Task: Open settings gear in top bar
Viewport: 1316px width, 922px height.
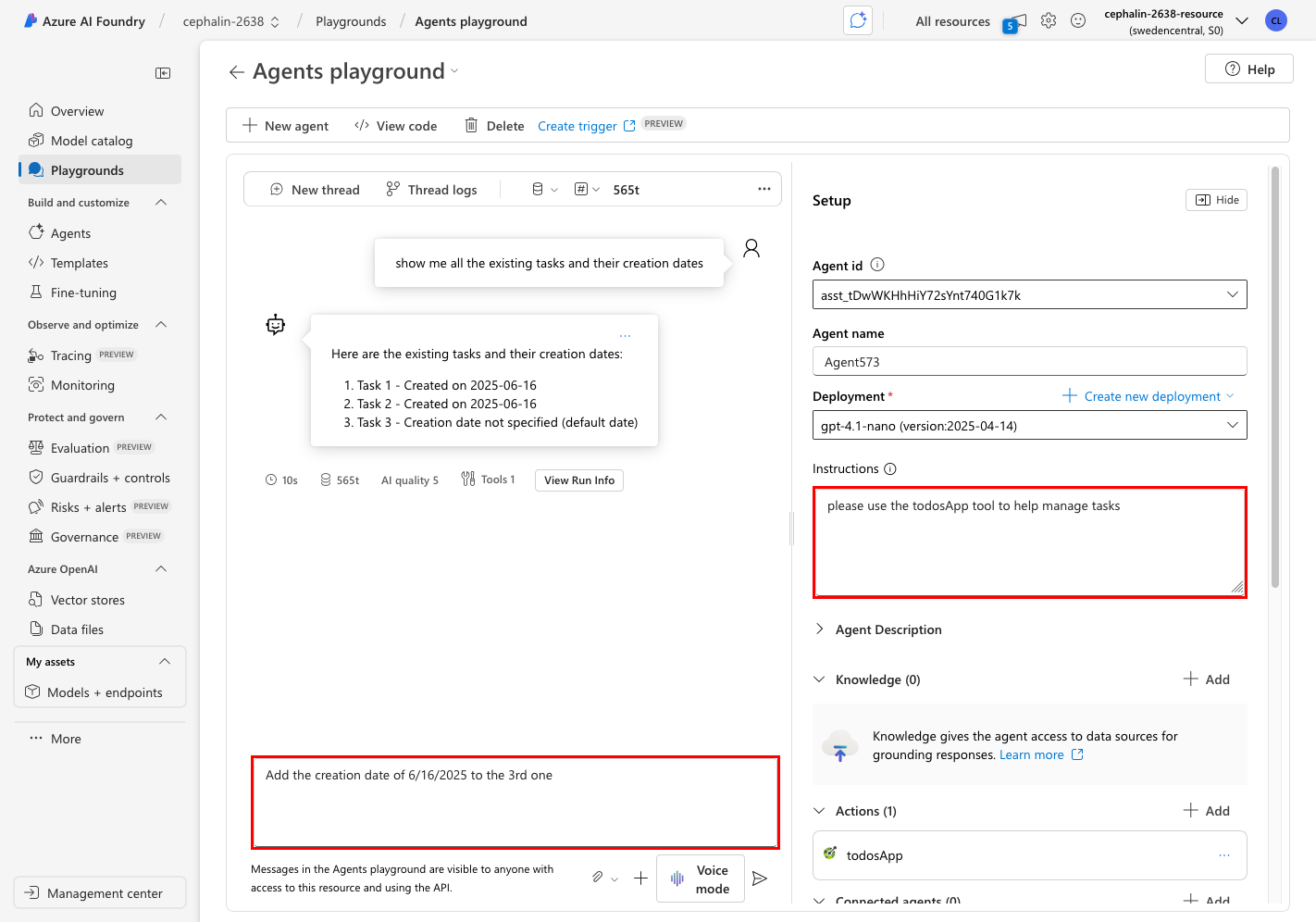Action: pos(1049,21)
